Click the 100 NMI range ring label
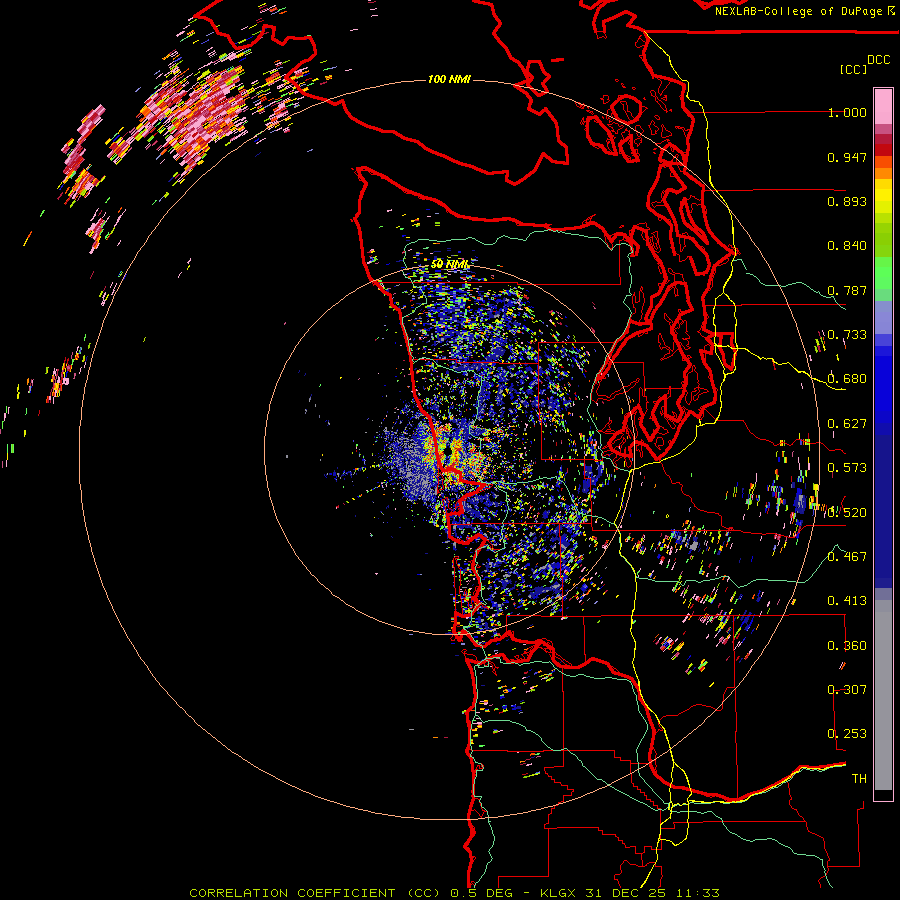 pyautogui.click(x=449, y=79)
